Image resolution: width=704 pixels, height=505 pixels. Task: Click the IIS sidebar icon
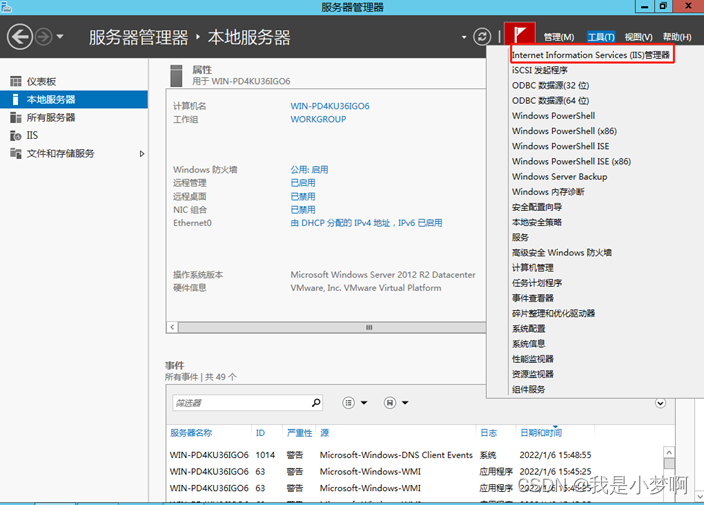click(16, 135)
